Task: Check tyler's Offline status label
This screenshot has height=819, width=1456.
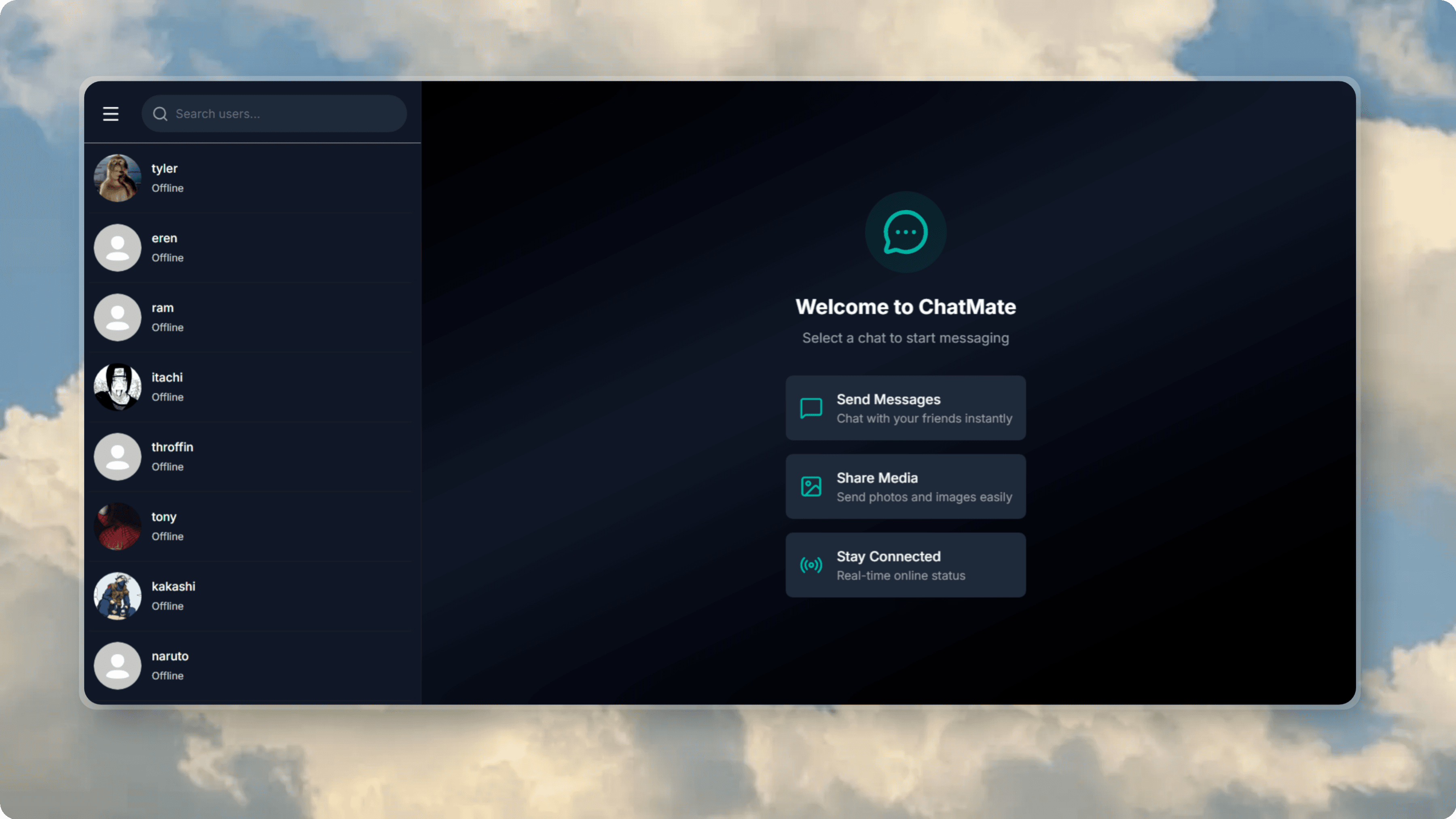Action: tap(167, 188)
